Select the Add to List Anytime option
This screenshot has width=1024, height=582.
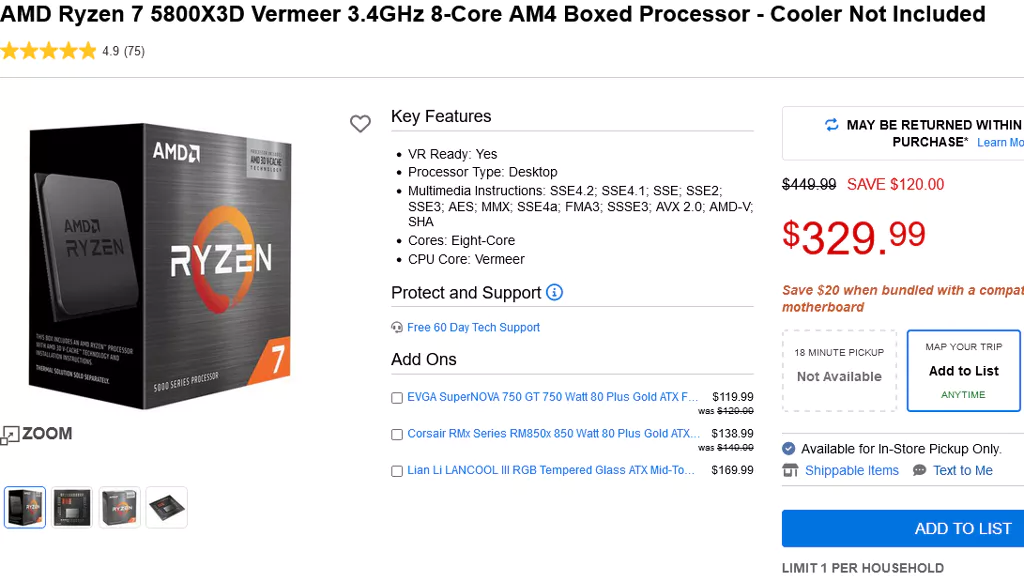963,371
